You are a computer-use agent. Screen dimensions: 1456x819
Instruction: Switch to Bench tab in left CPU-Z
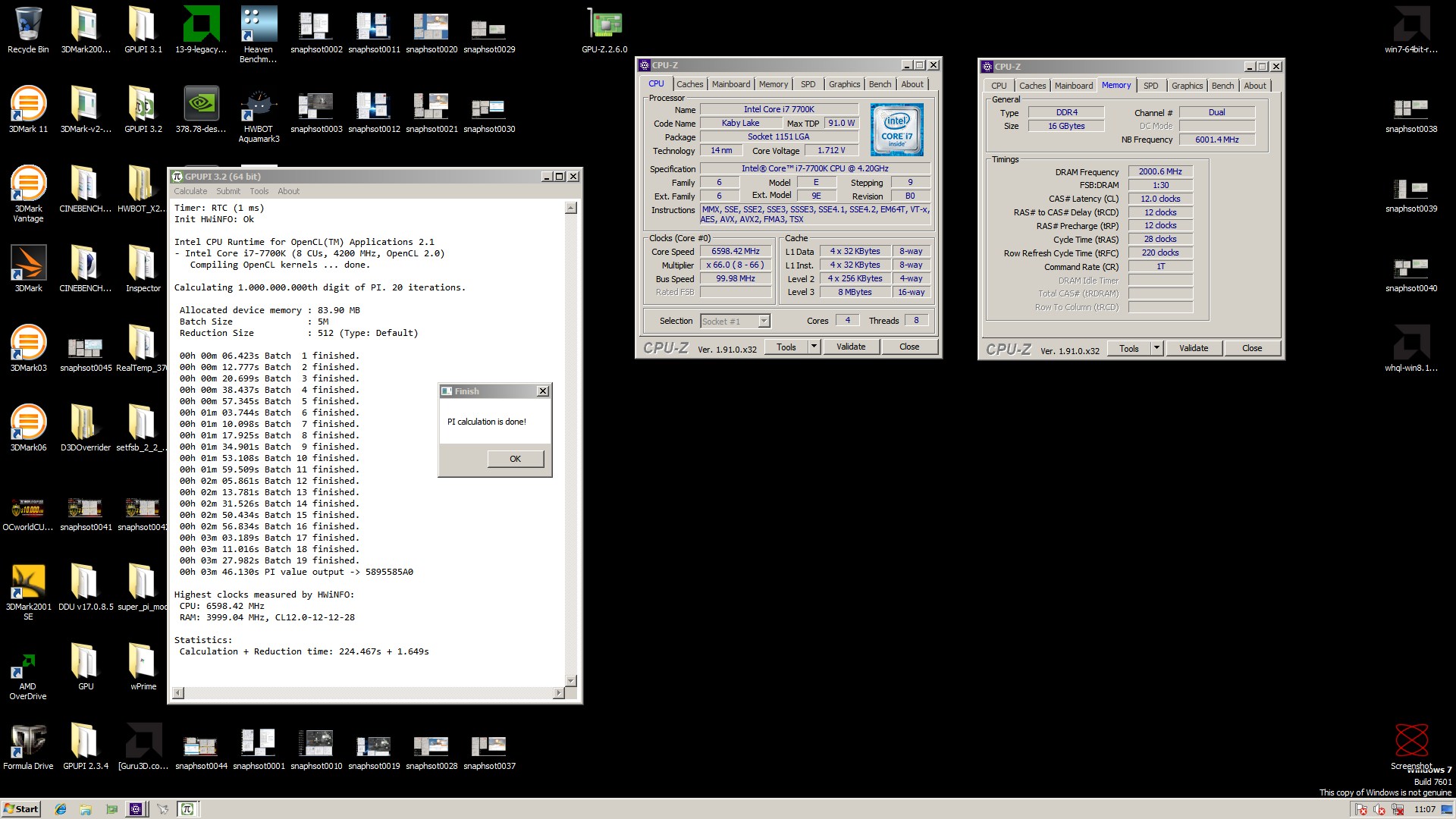[880, 84]
